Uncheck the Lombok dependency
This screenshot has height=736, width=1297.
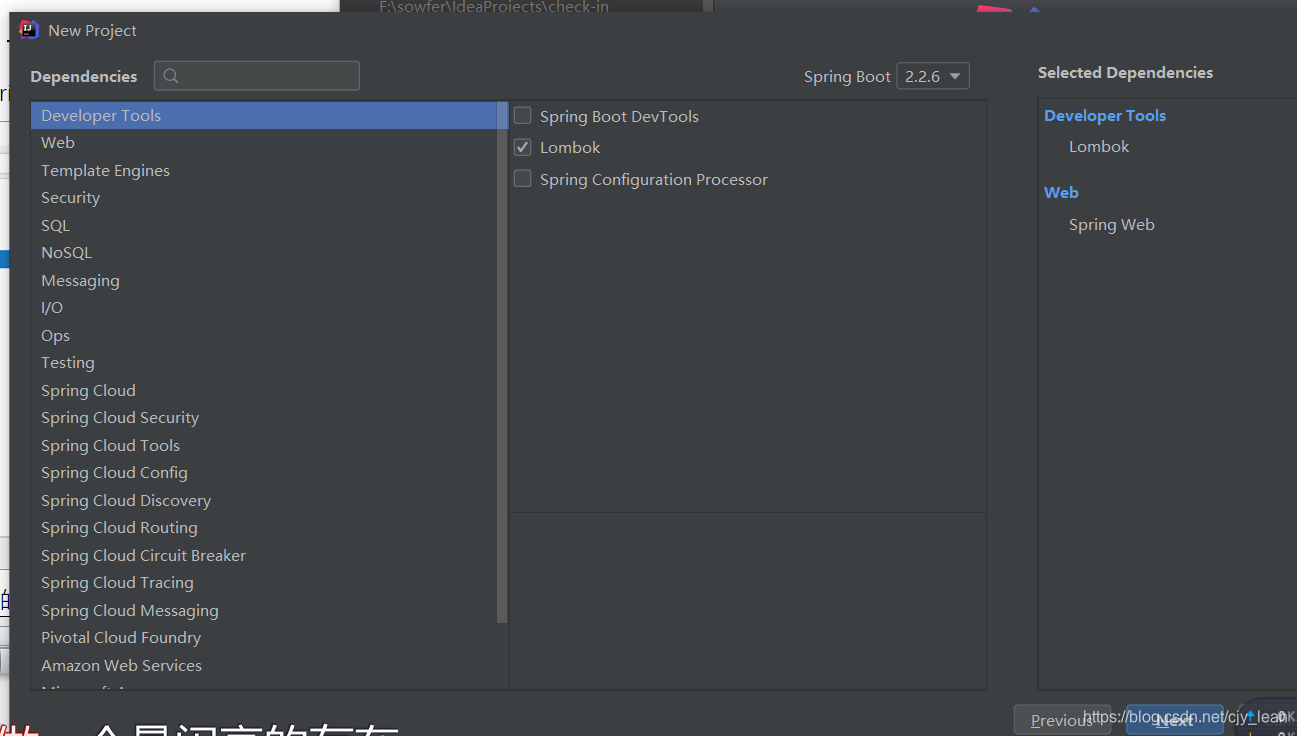[x=521, y=146]
